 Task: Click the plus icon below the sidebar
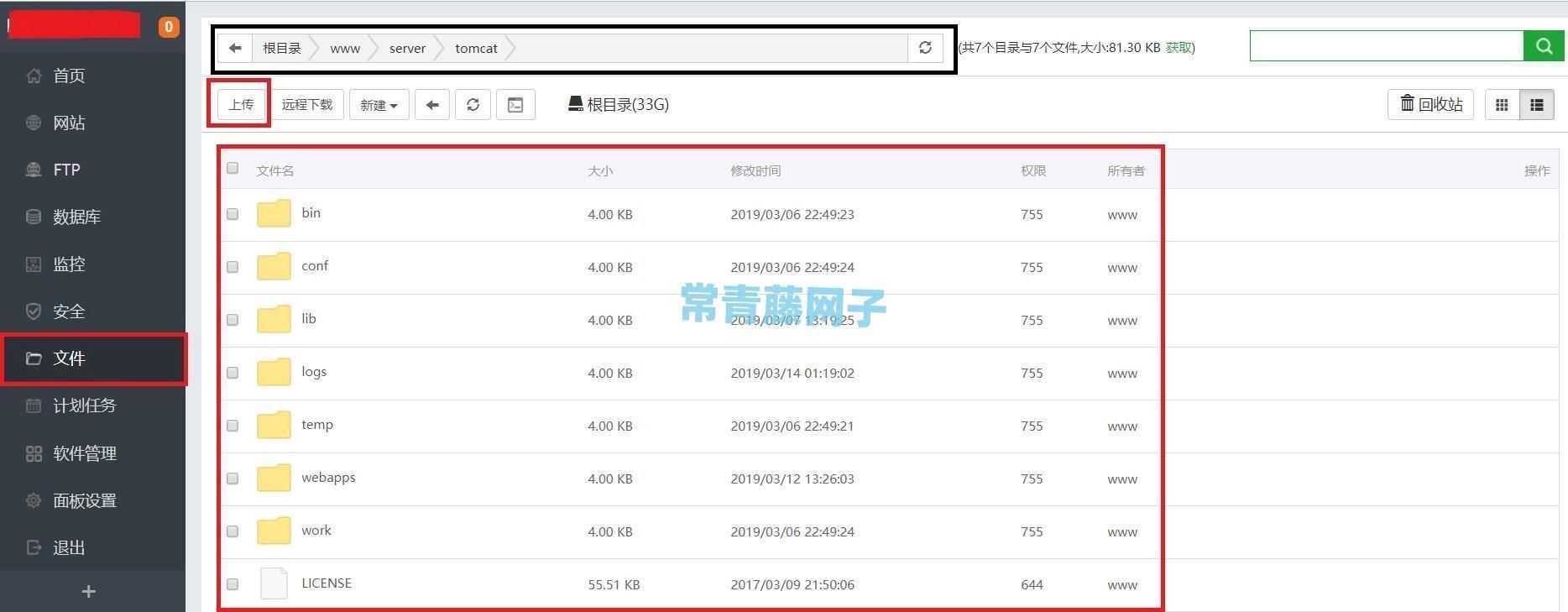point(88,591)
